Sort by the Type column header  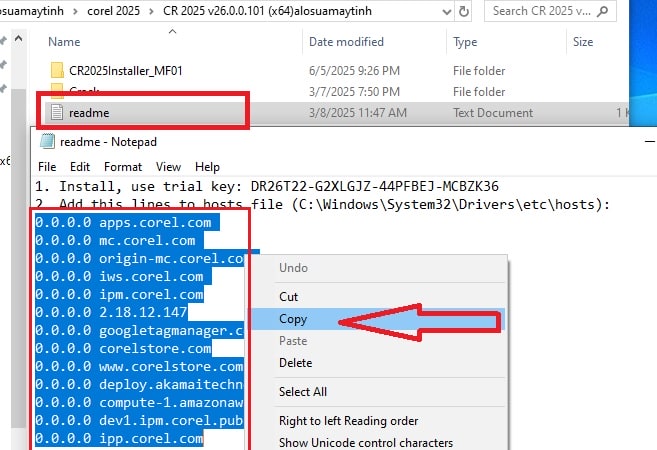click(465, 42)
